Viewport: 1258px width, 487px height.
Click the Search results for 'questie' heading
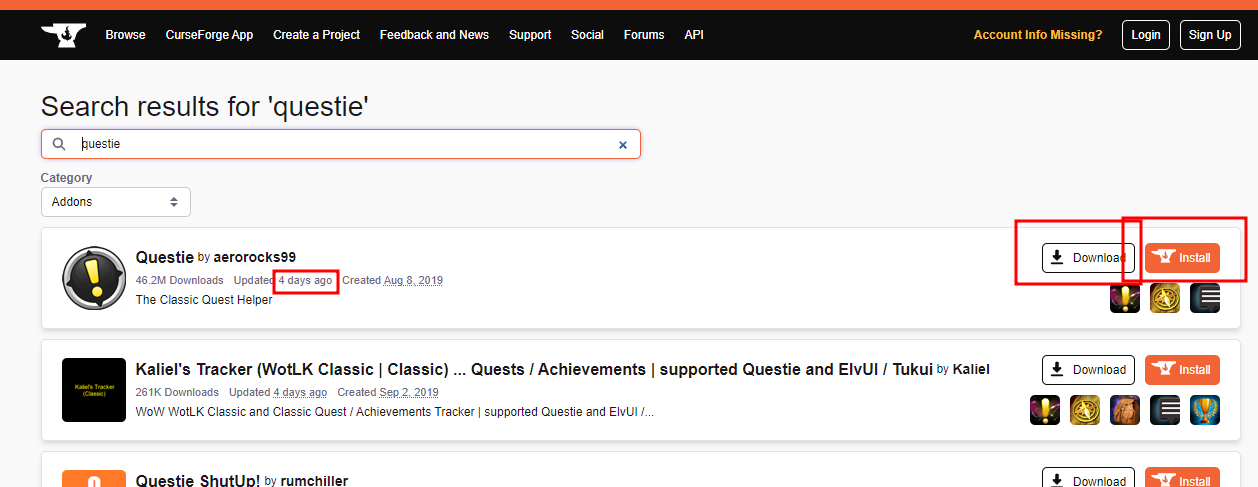[205, 106]
